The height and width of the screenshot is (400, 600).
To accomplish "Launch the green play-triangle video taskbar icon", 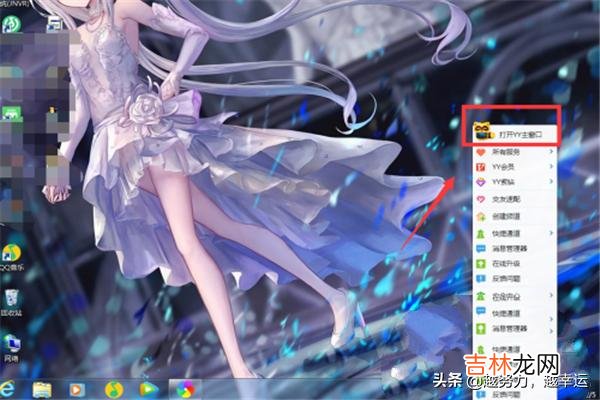I will coord(148,387).
